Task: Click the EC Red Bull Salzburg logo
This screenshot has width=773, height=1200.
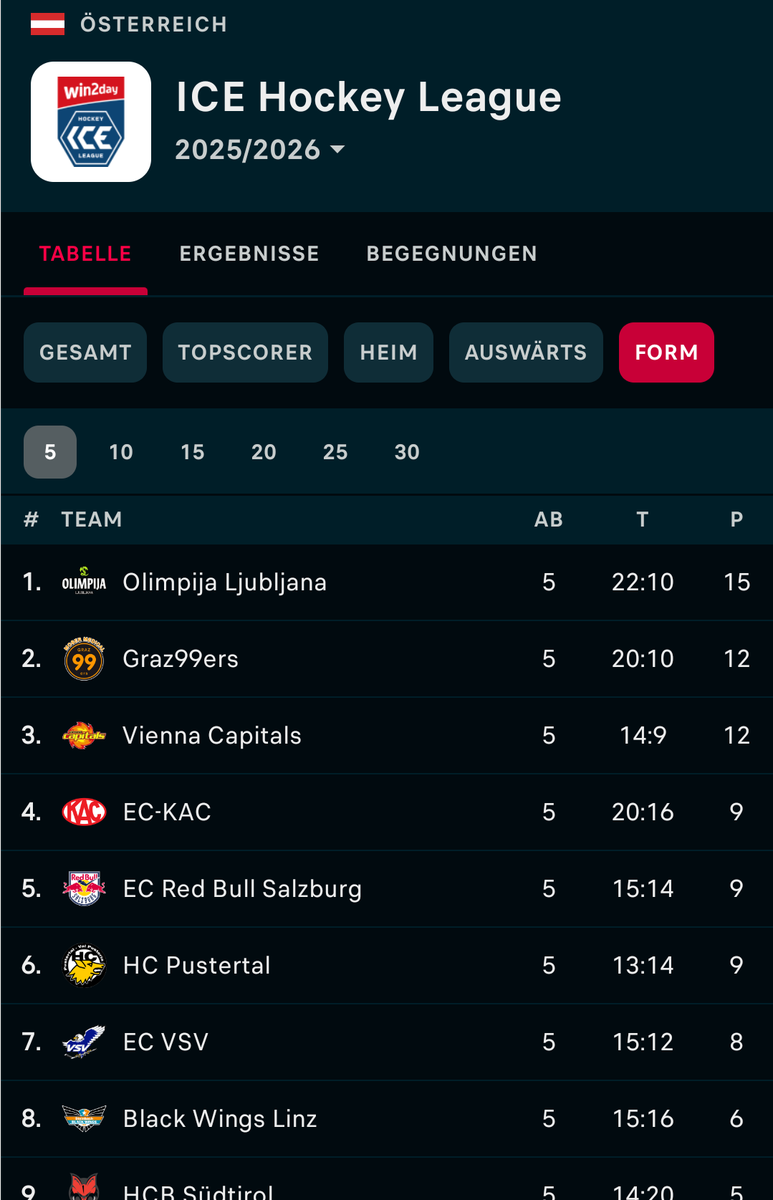Action: click(84, 889)
